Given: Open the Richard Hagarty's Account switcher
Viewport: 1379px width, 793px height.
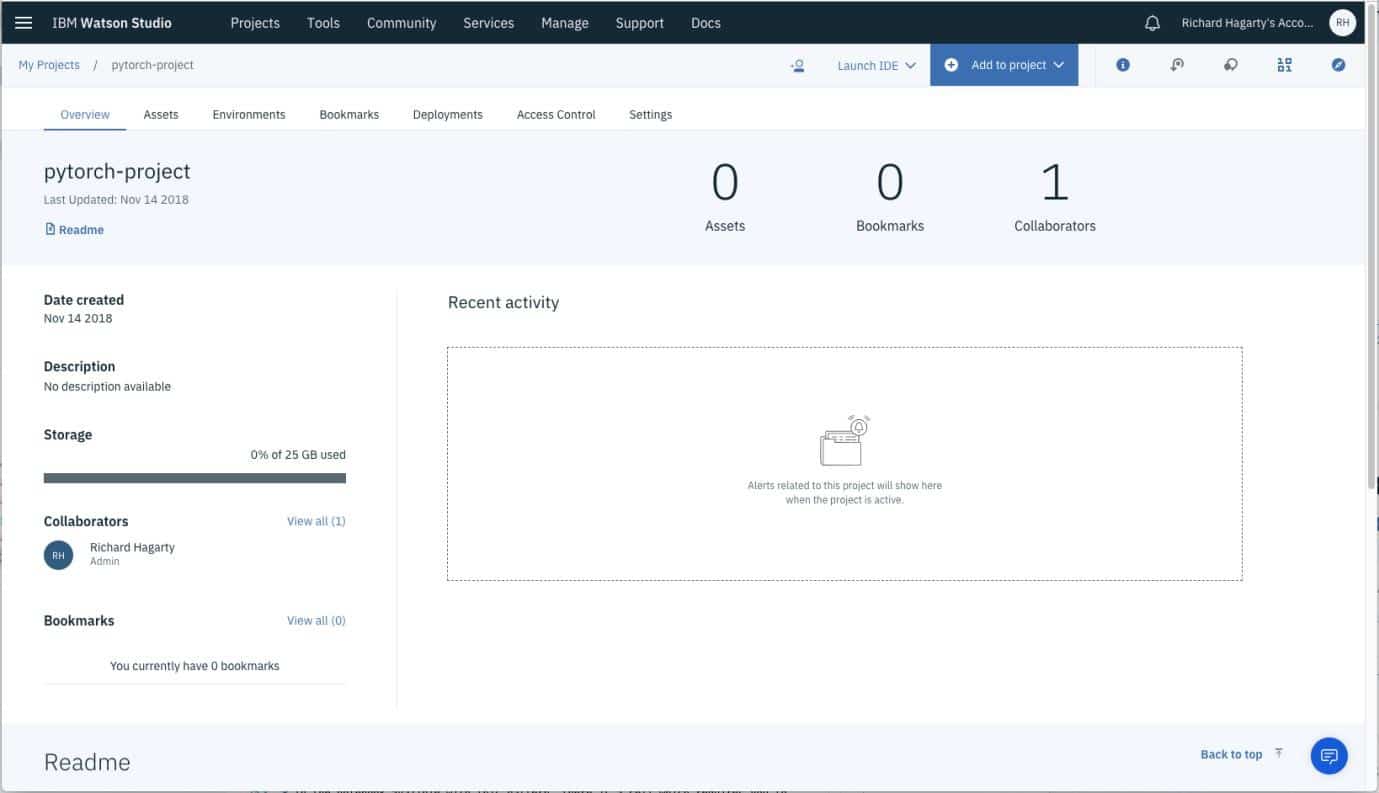Looking at the screenshot, I should (x=1247, y=23).
